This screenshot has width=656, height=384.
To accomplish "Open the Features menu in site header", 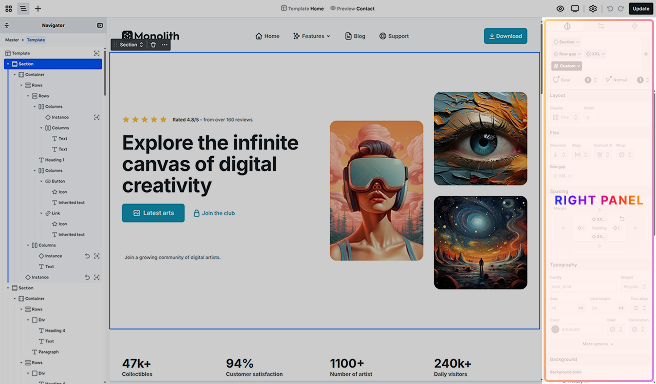I will [312, 36].
